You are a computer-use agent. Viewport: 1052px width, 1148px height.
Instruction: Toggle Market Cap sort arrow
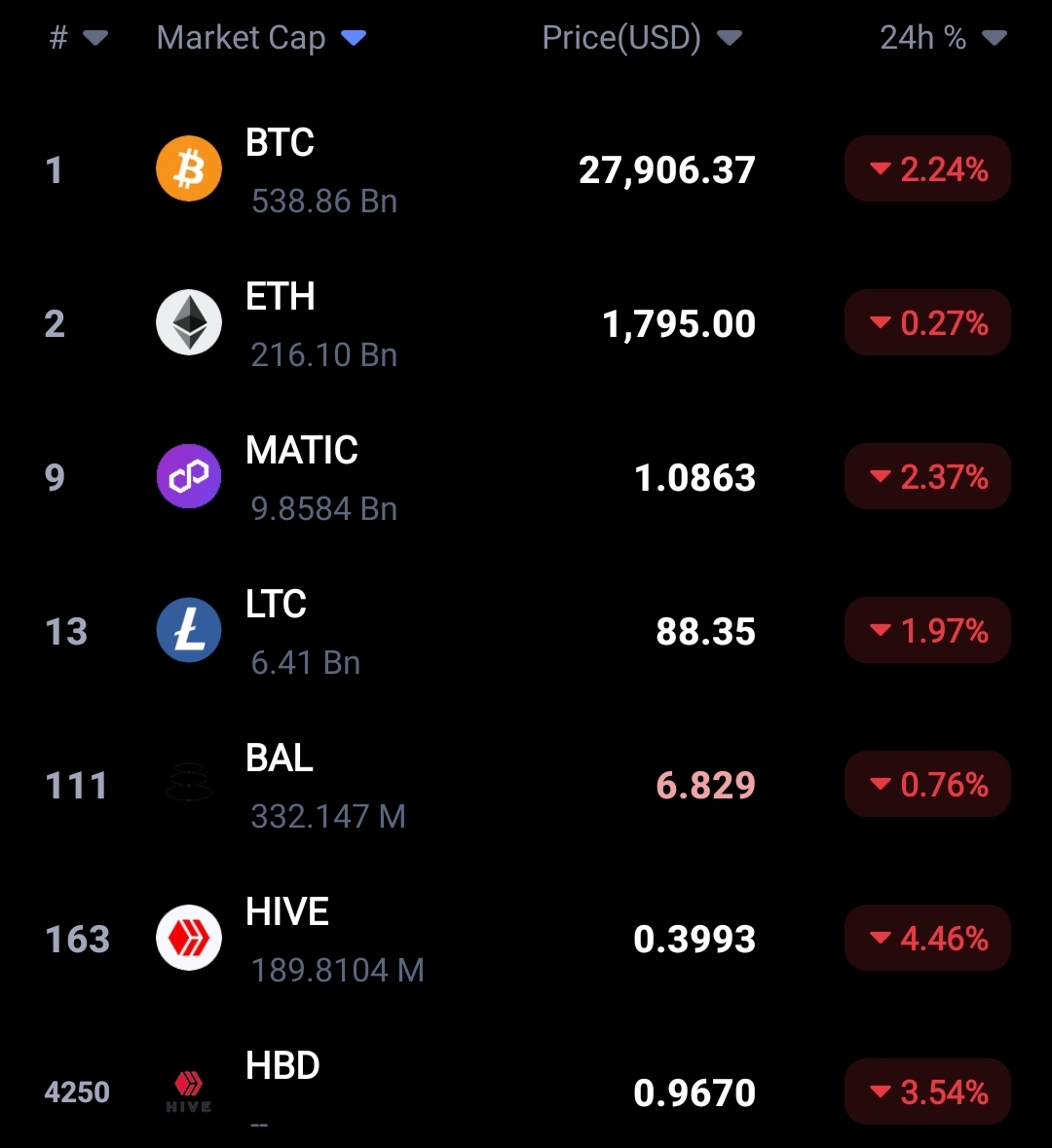pyautogui.click(x=354, y=37)
